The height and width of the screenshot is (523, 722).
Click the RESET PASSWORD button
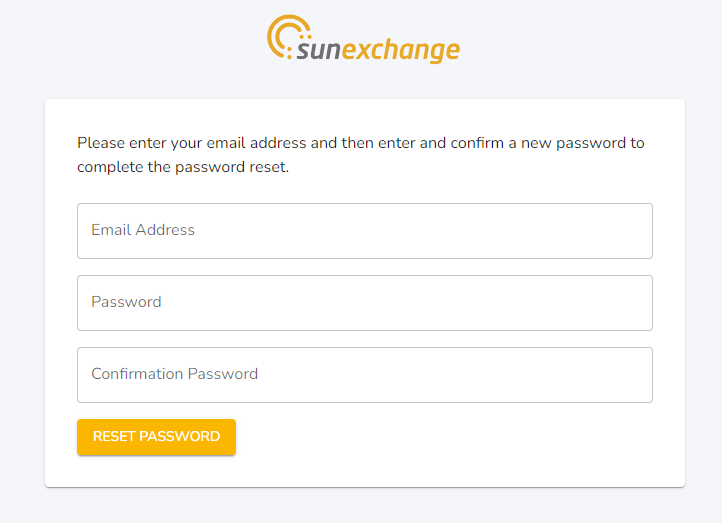(x=157, y=437)
